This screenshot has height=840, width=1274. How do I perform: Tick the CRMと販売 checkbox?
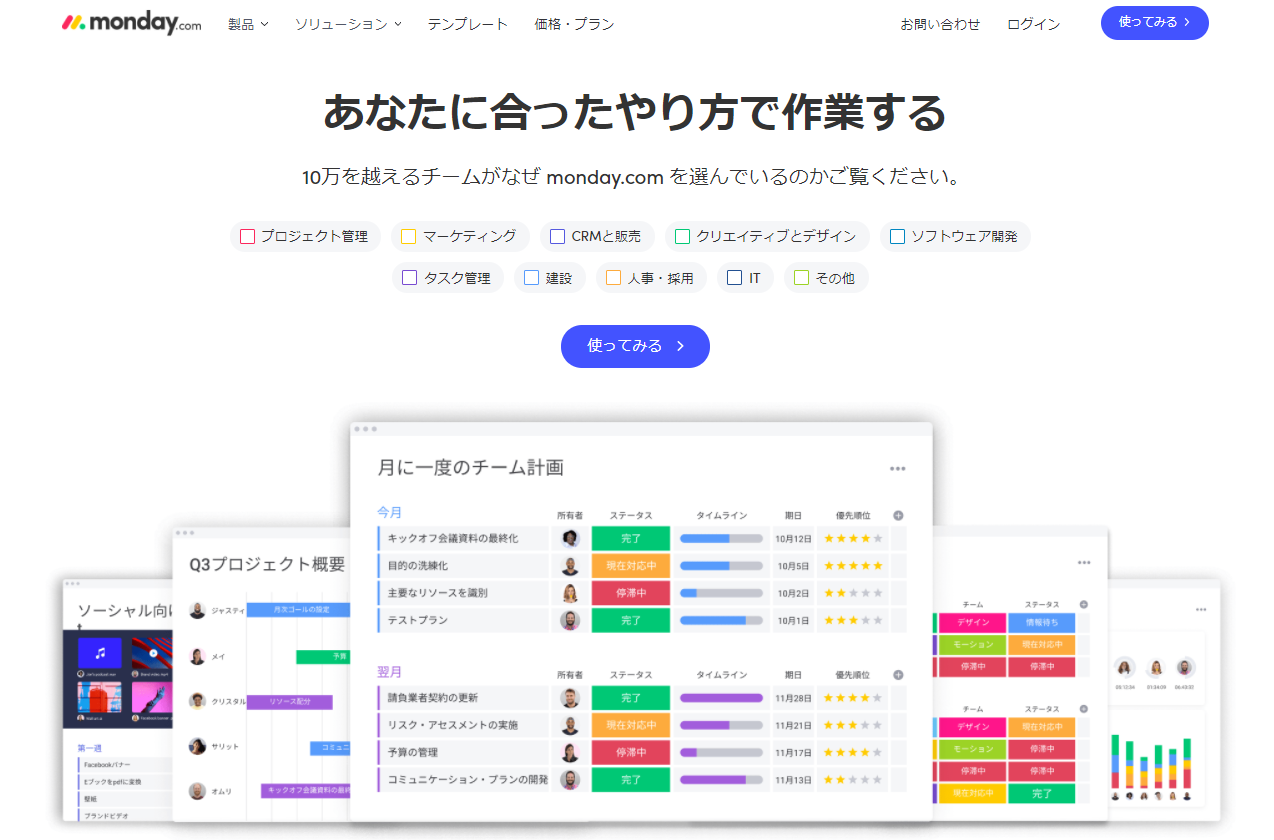coord(558,237)
